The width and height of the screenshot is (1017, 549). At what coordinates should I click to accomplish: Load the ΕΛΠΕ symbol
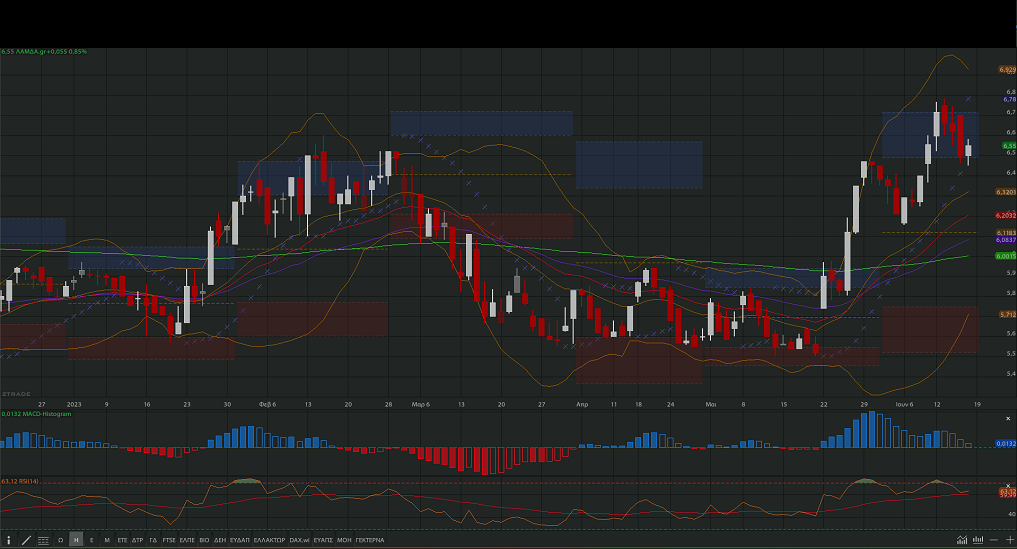(x=187, y=540)
